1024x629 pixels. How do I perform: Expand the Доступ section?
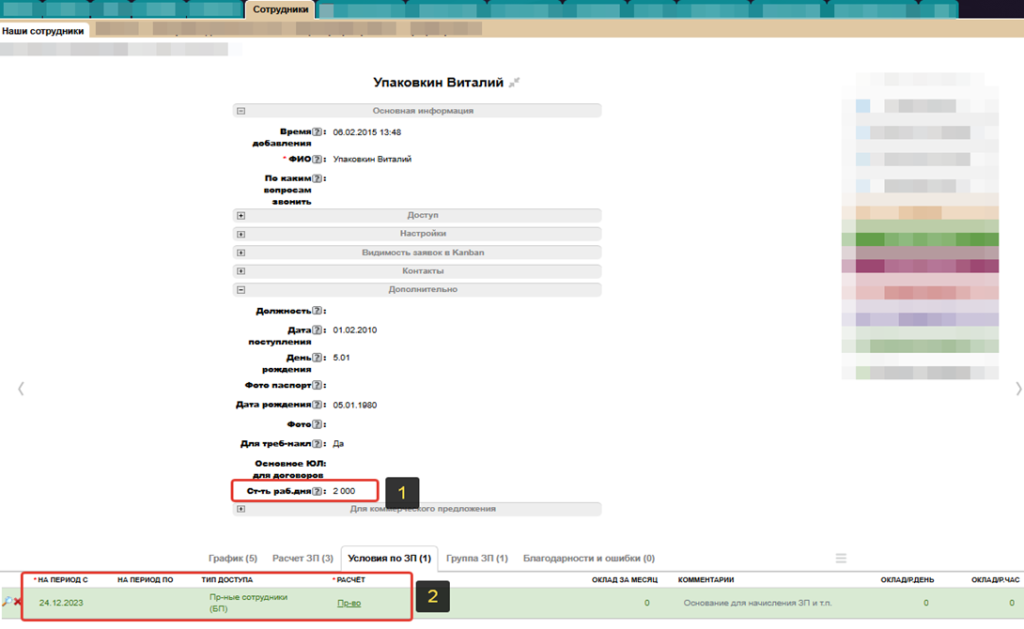(x=241, y=216)
